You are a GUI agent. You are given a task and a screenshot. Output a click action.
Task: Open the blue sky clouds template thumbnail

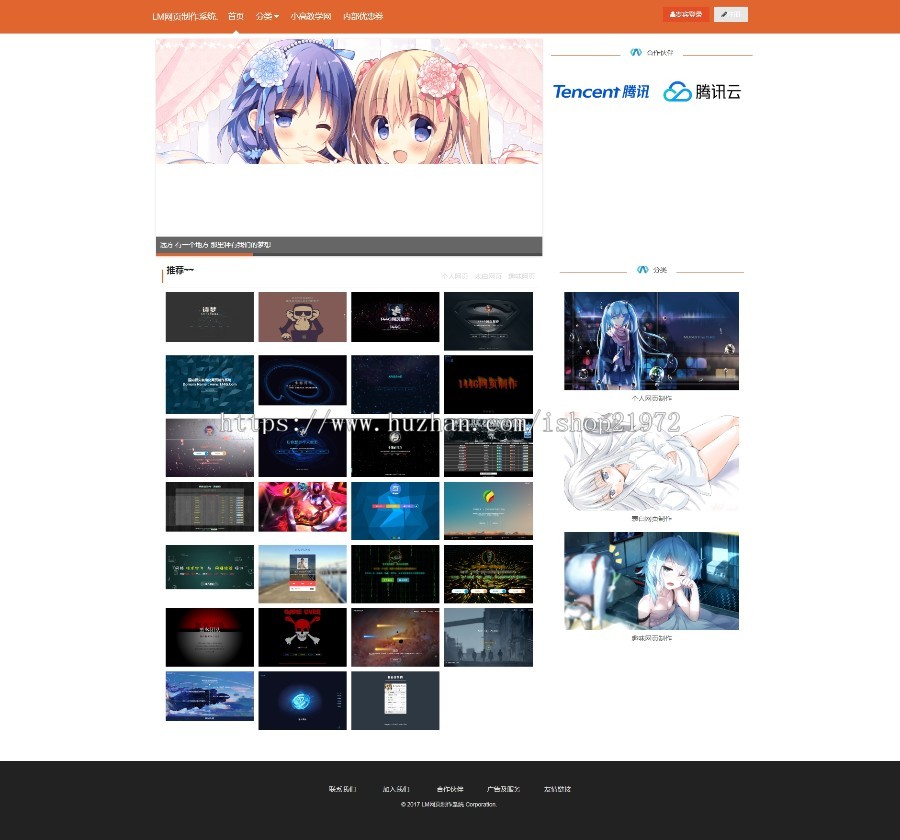210,696
